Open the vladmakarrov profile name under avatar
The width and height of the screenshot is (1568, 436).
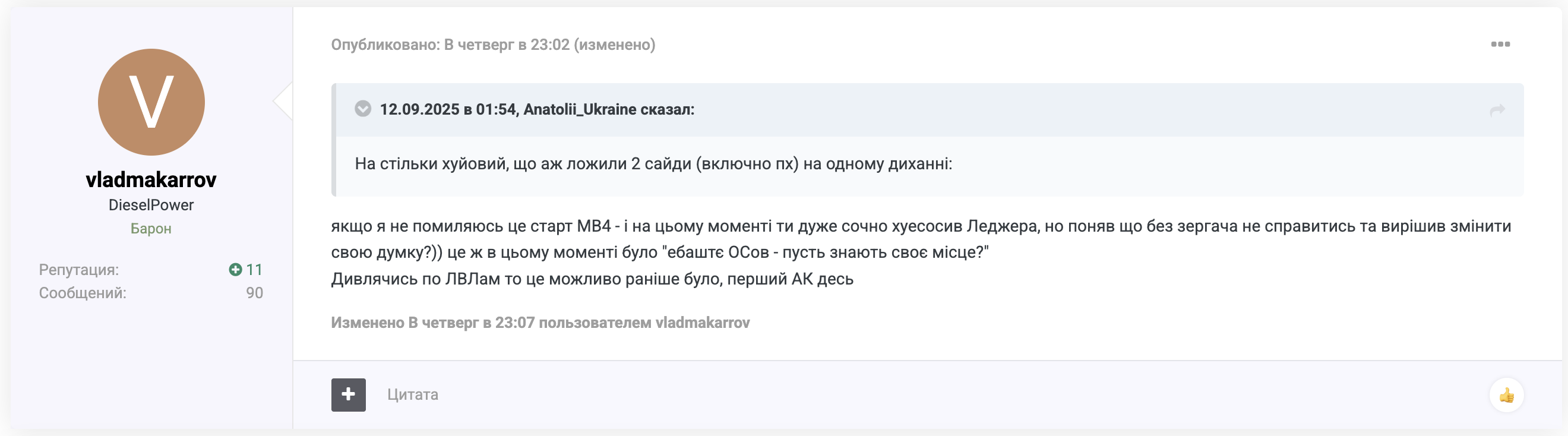click(151, 179)
